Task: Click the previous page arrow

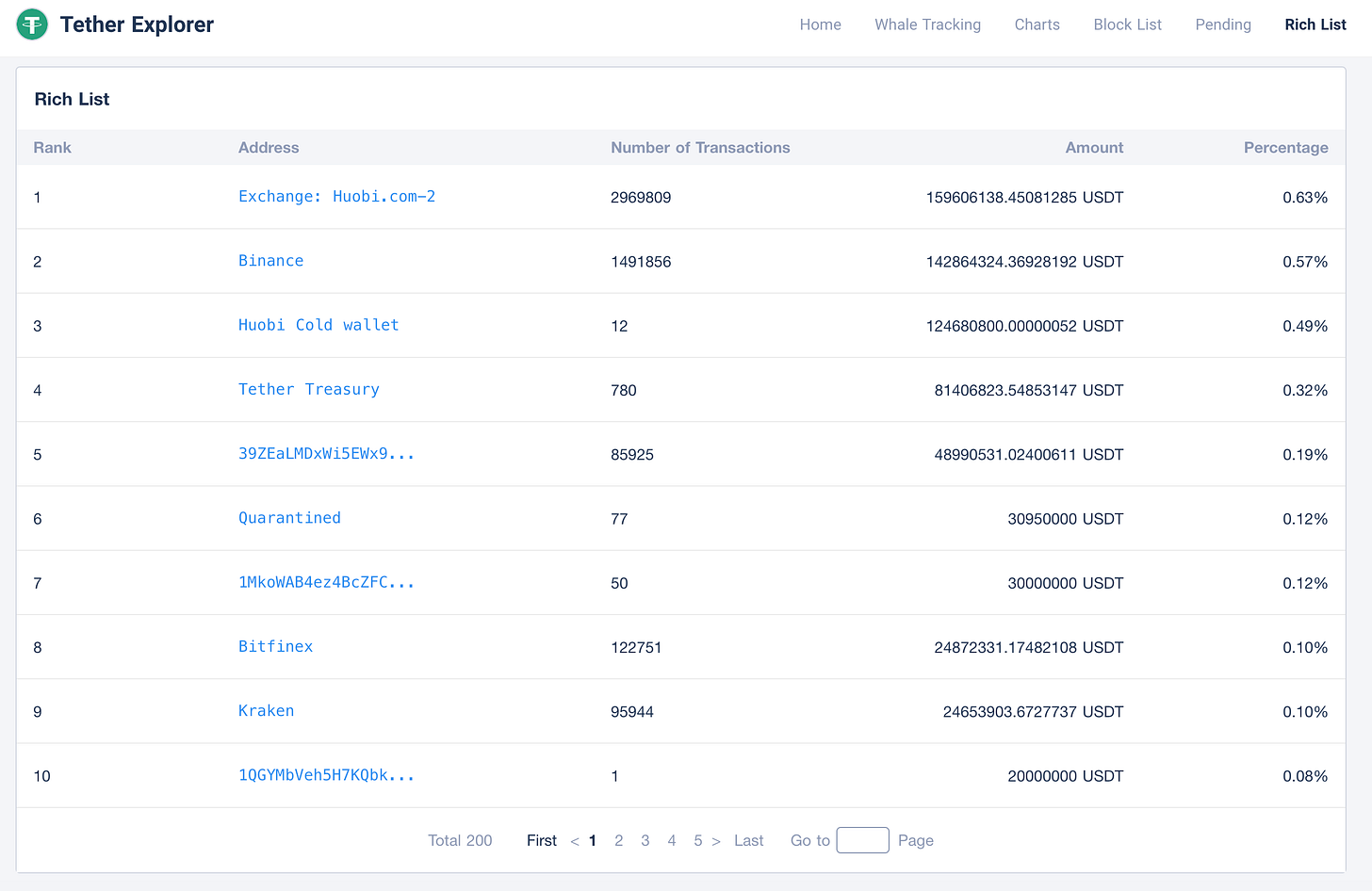Action: click(x=575, y=841)
